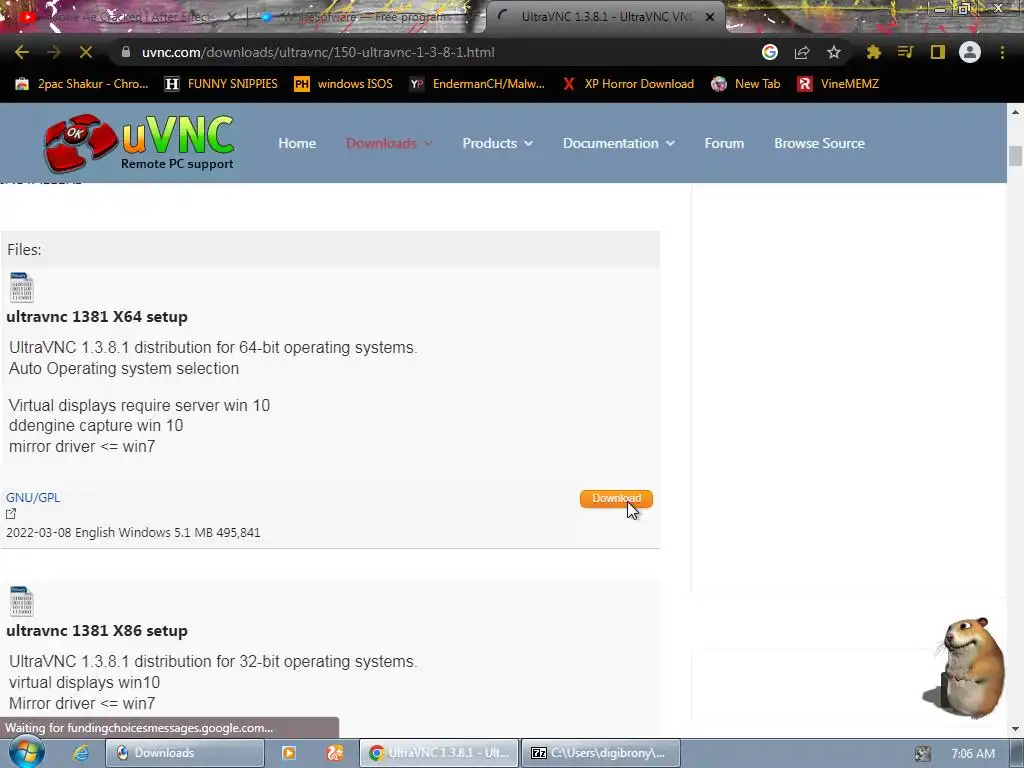Select the ultravnc 1381 X64 setup title
Viewport: 1024px width, 768px height.
(x=97, y=317)
